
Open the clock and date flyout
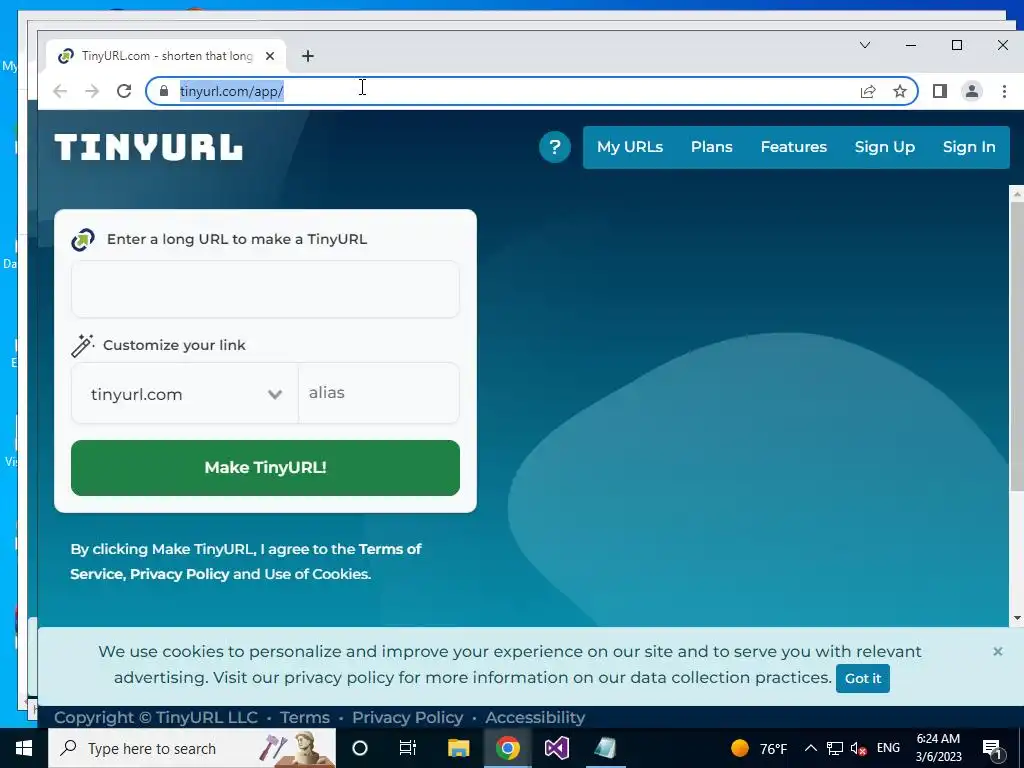click(x=938, y=748)
